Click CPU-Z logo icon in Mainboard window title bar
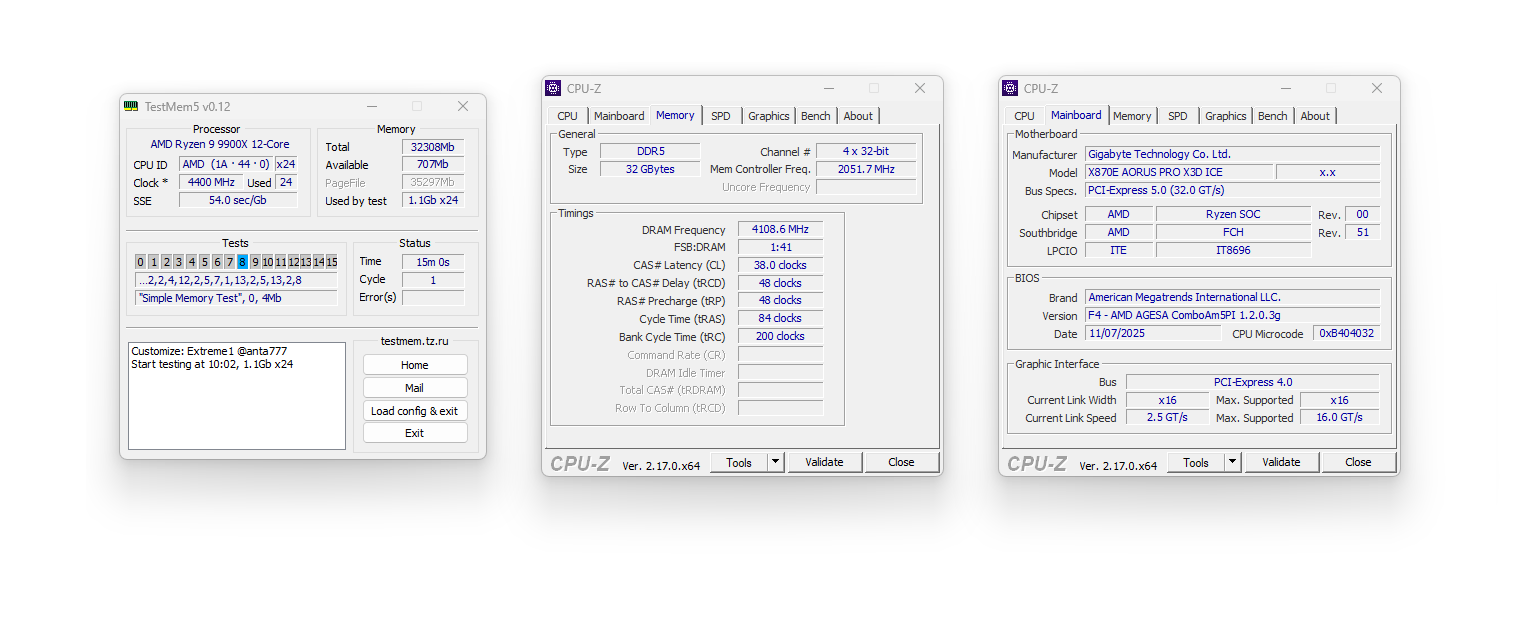The width and height of the screenshot is (1530, 620). tap(1010, 88)
